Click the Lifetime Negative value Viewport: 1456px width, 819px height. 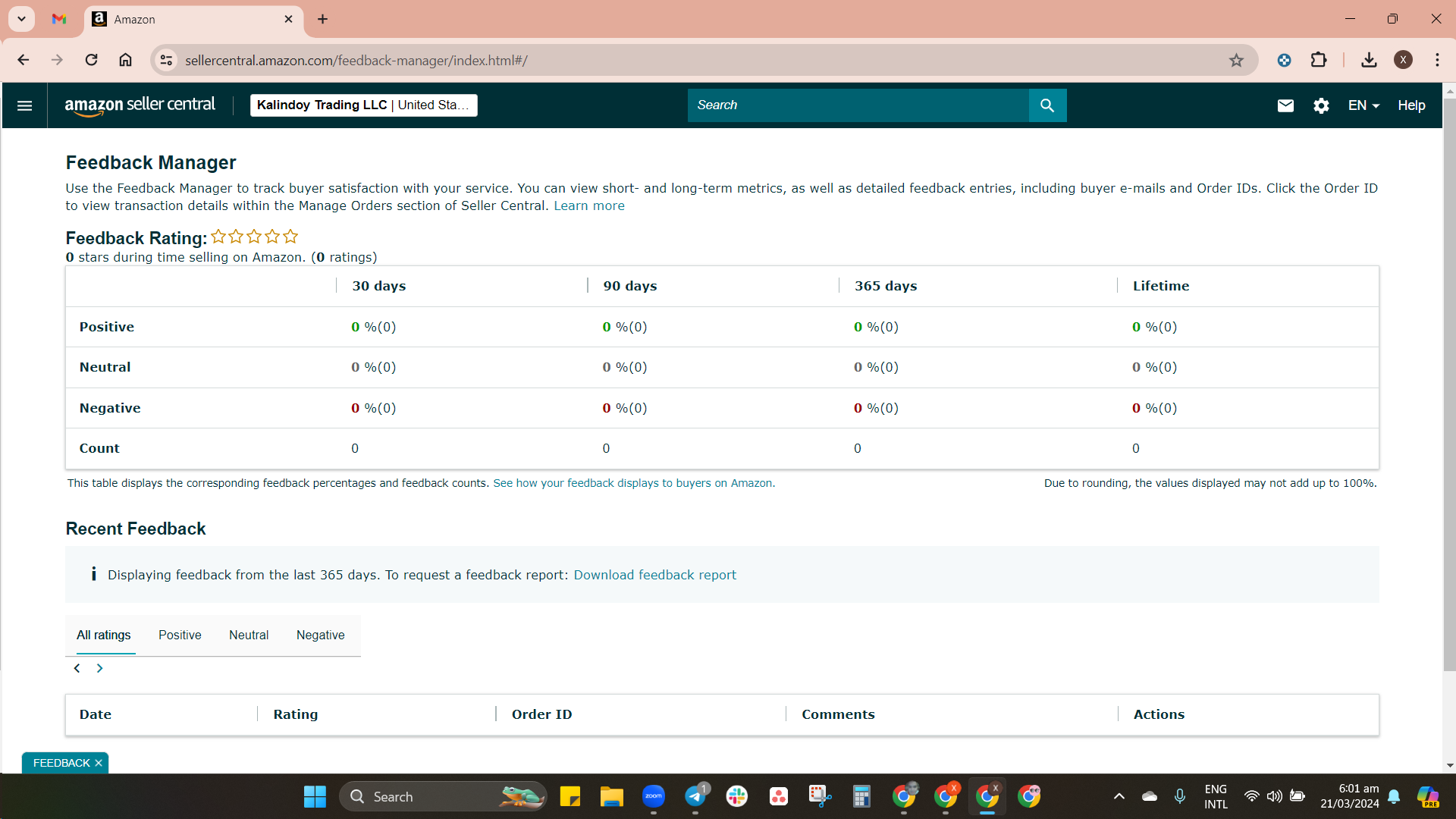click(x=1154, y=408)
